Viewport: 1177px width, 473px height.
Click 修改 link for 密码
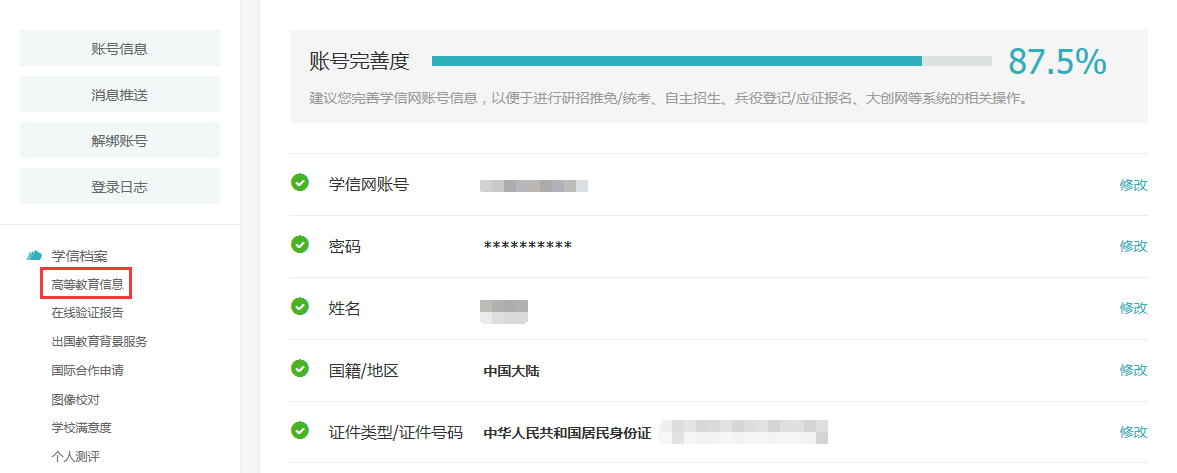click(1133, 246)
